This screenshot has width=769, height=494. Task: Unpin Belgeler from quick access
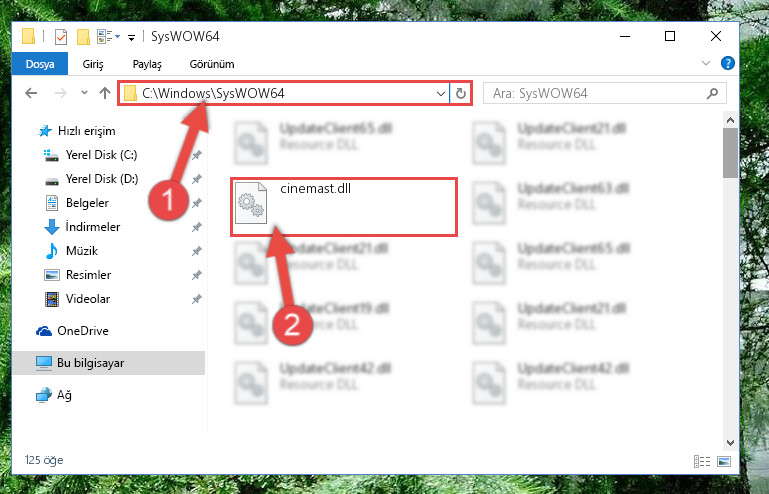click(196, 203)
